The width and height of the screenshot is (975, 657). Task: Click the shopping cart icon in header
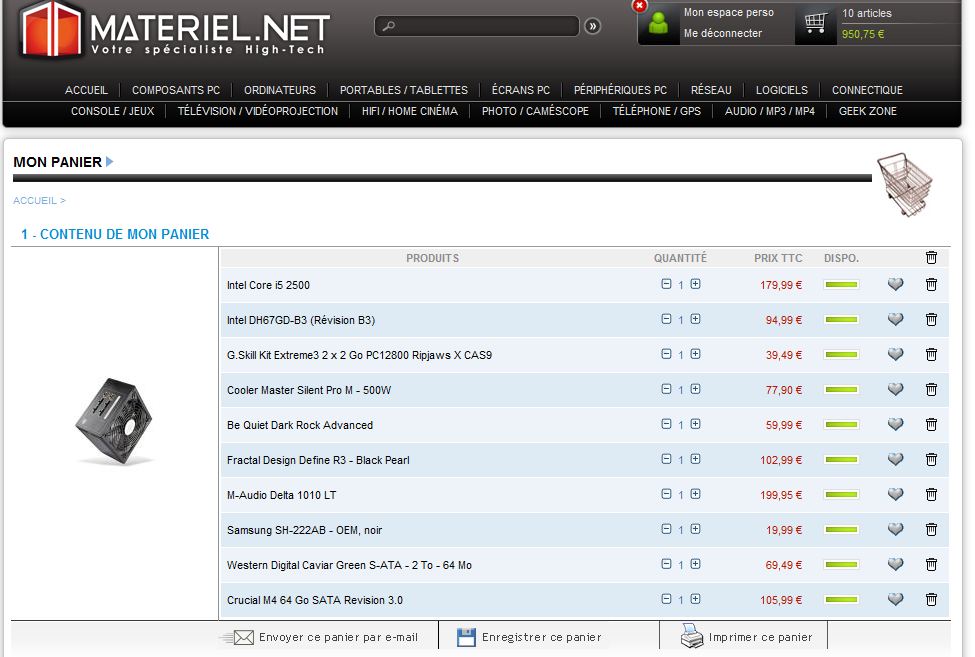point(817,23)
